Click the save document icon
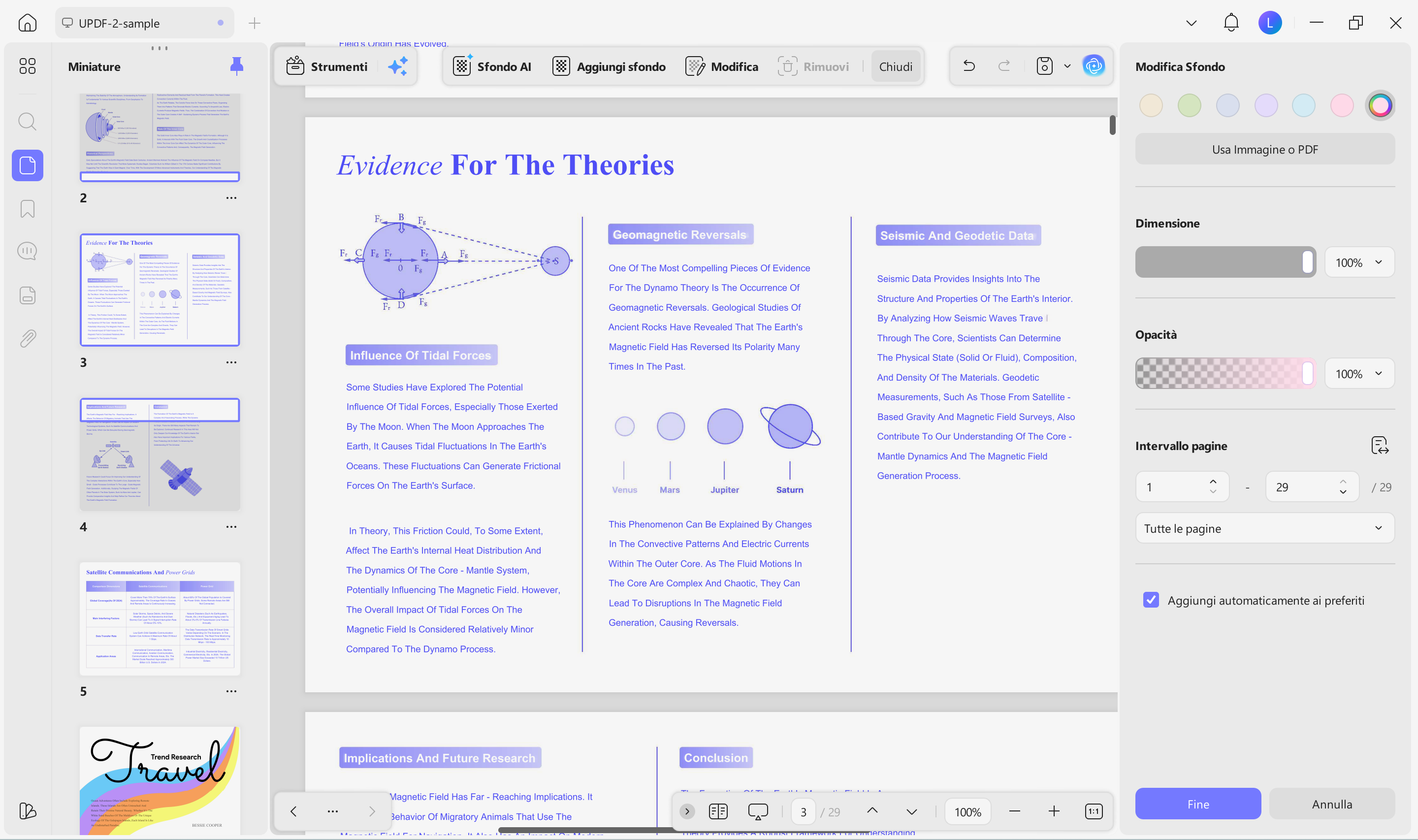Image resolution: width=1418 pixels, height=840 pixels. pos(1044,66)
